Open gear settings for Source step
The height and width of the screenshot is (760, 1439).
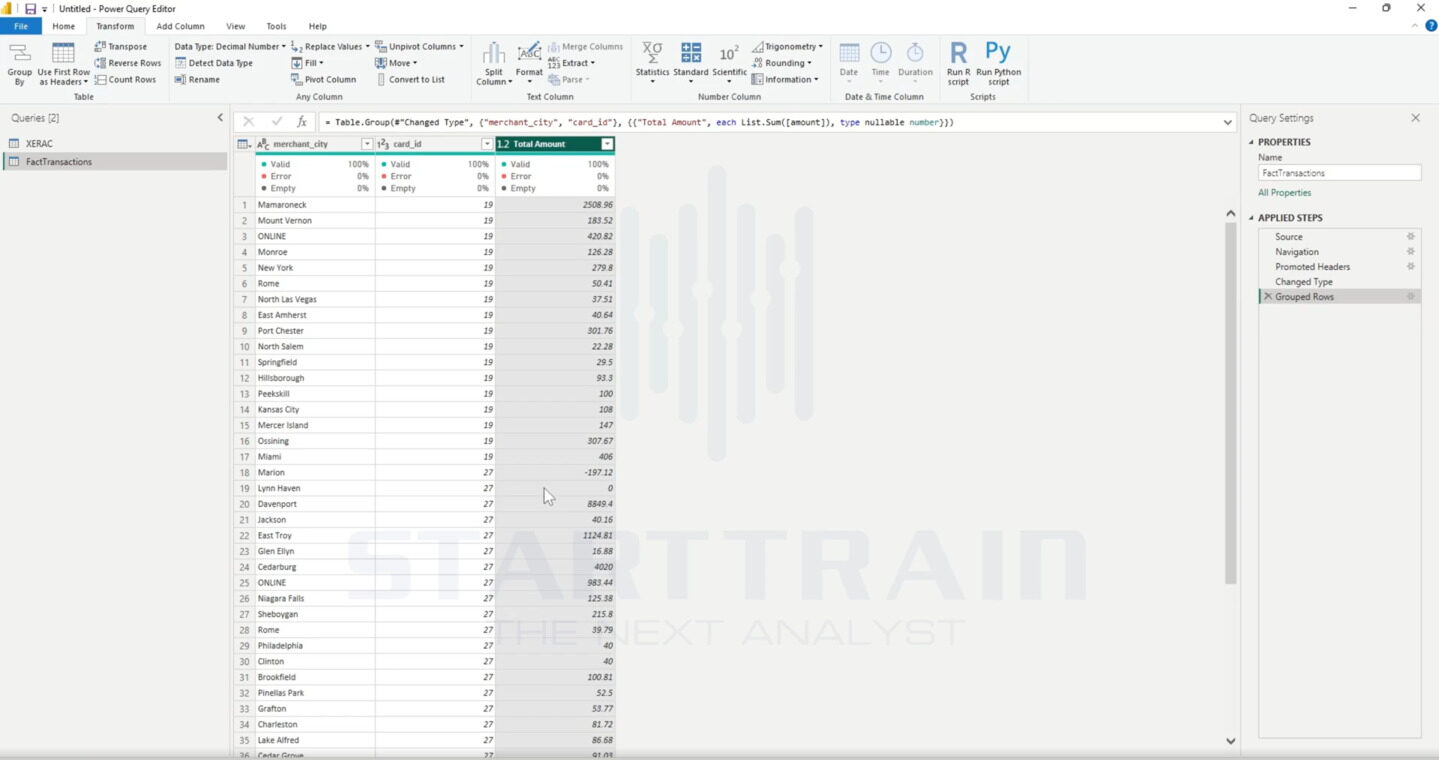pos(1411,237)
